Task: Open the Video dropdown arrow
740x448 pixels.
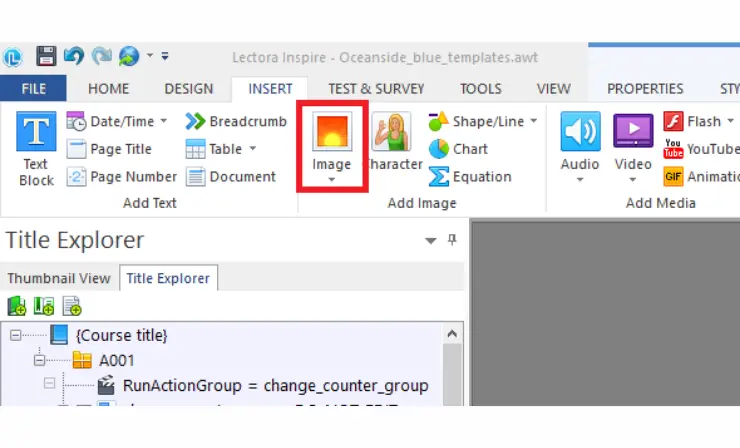Action: coord(633,180)
